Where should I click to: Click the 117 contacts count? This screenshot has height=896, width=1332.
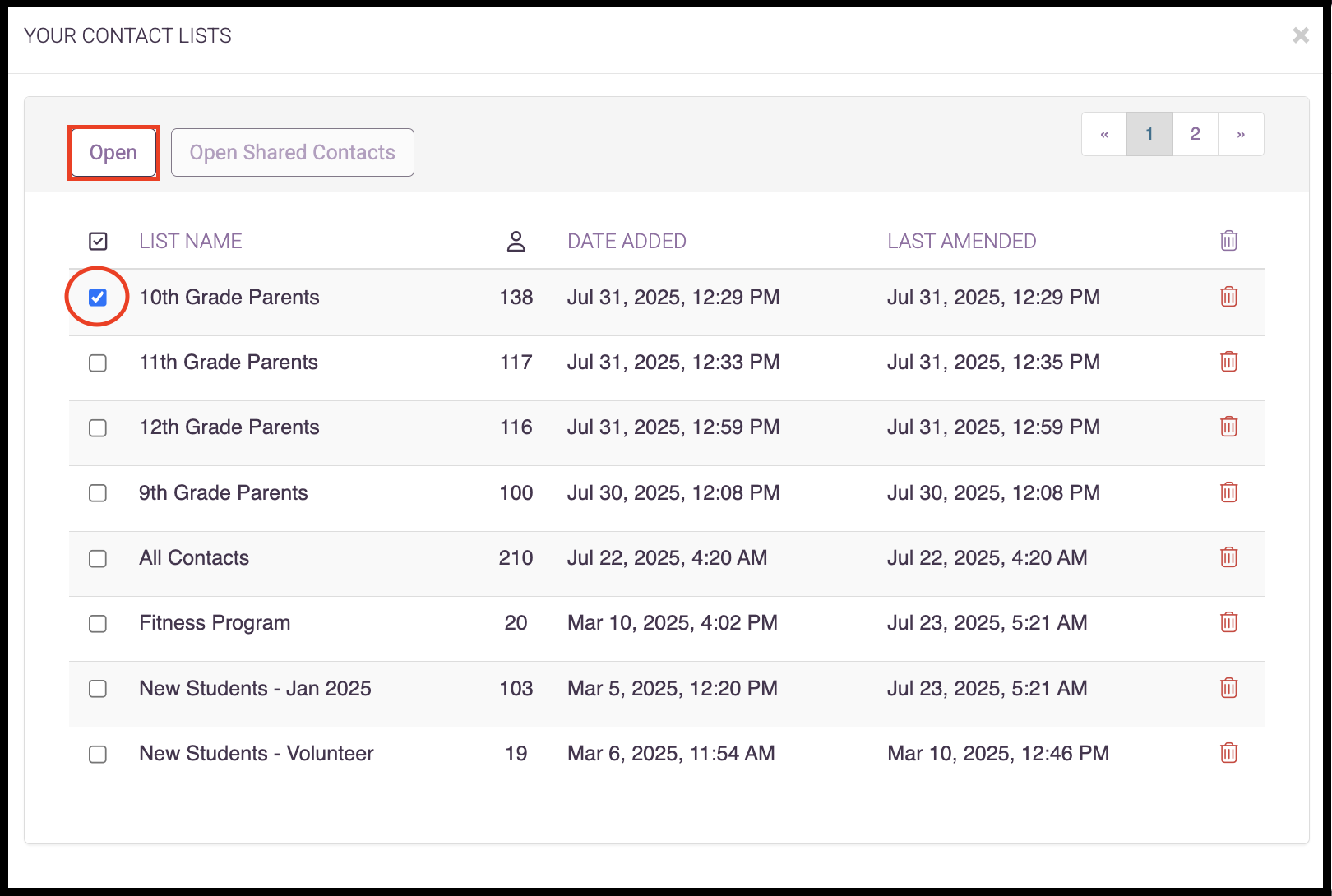516,362
